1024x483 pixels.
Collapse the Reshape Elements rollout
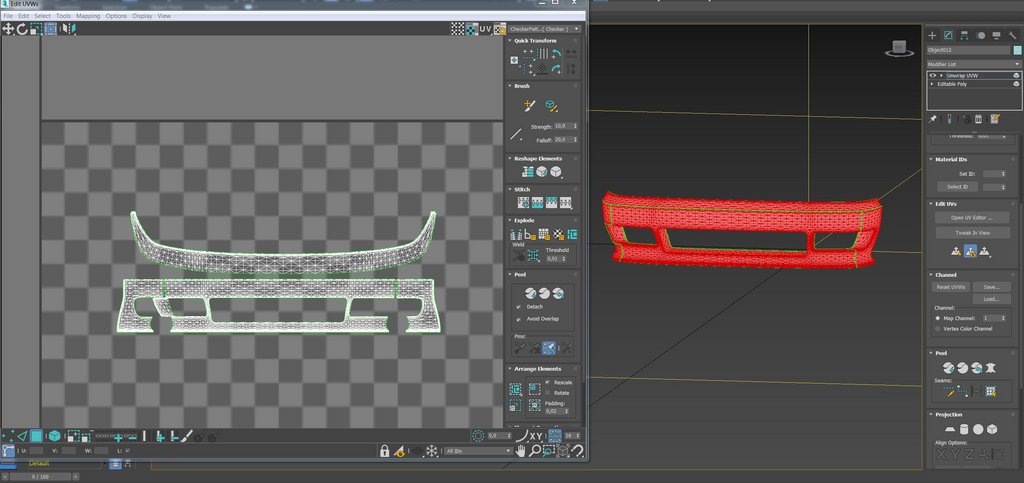tap(509, 159)
